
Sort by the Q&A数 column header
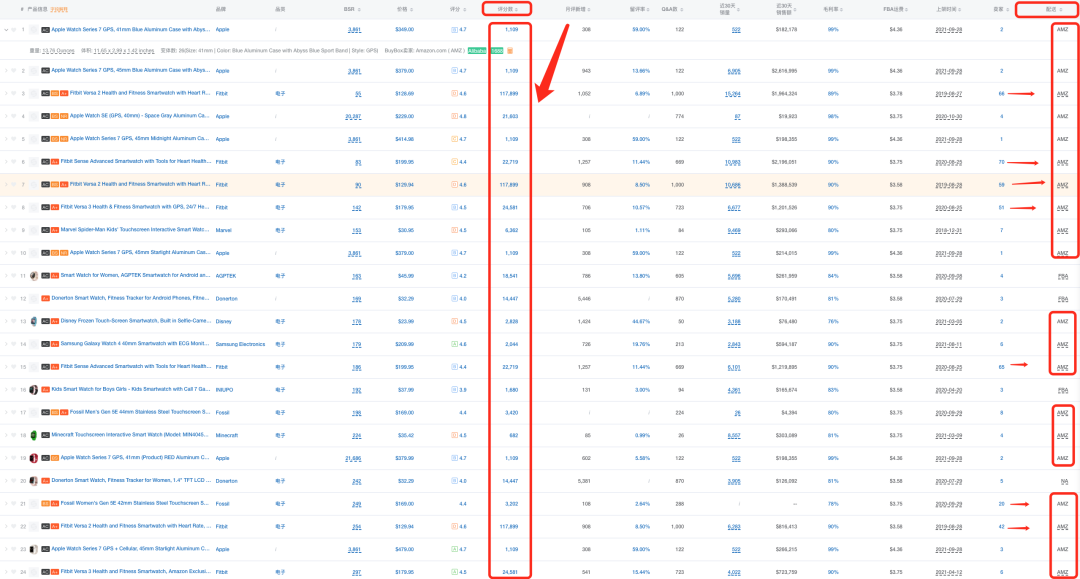click(672, 9)
